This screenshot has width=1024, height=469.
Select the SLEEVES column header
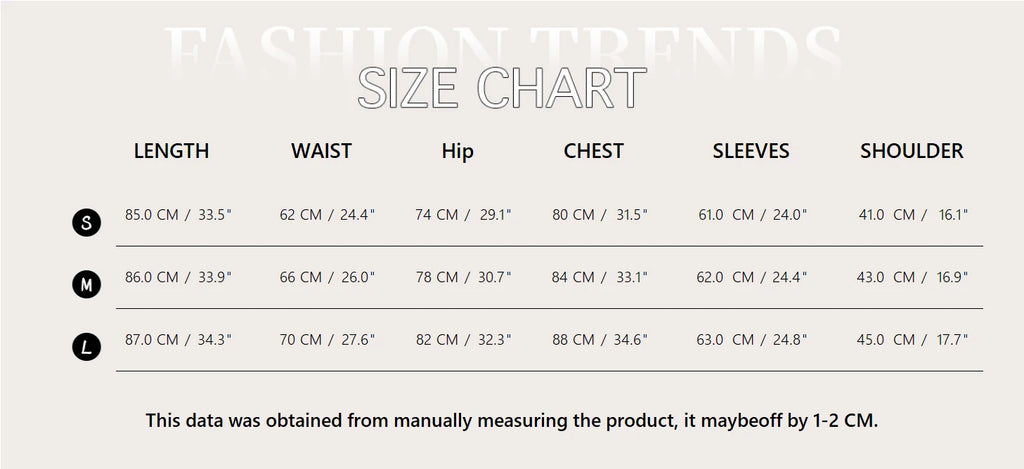click(751, 151)
